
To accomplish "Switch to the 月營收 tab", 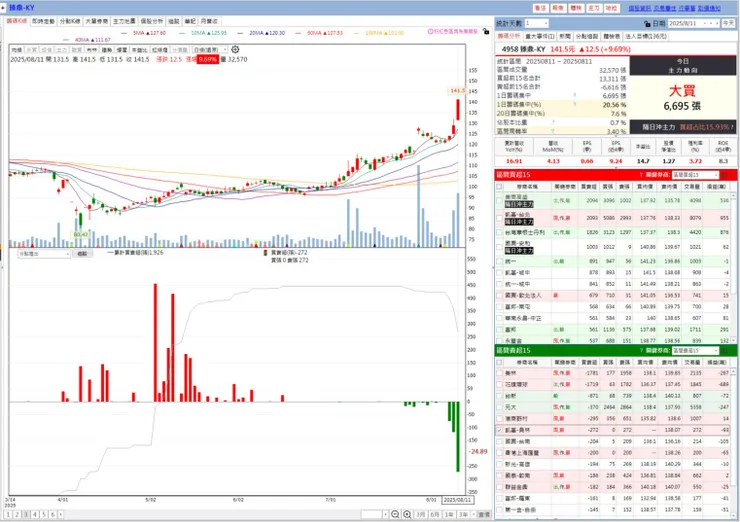I will point(209,21).
